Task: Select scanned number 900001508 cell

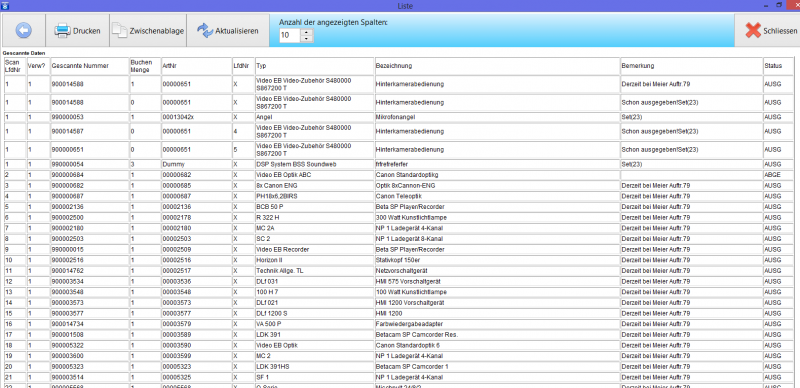Action: pyautogui.click(x=90, y=335)
